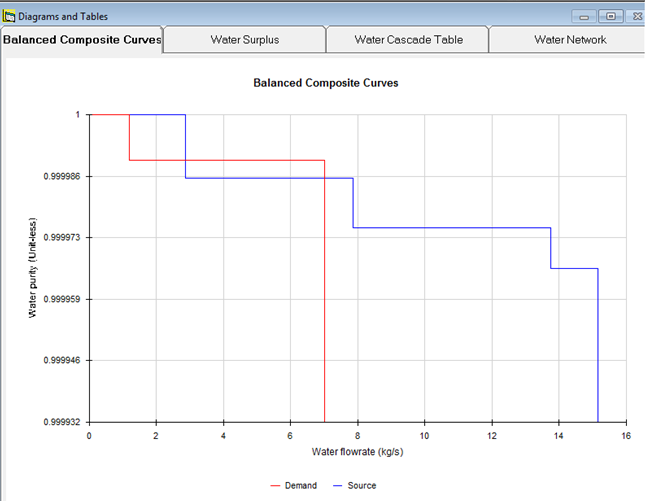Click the blue Source legend line marker
Viewport: 645px width, 501px height.
click(337, 486)
